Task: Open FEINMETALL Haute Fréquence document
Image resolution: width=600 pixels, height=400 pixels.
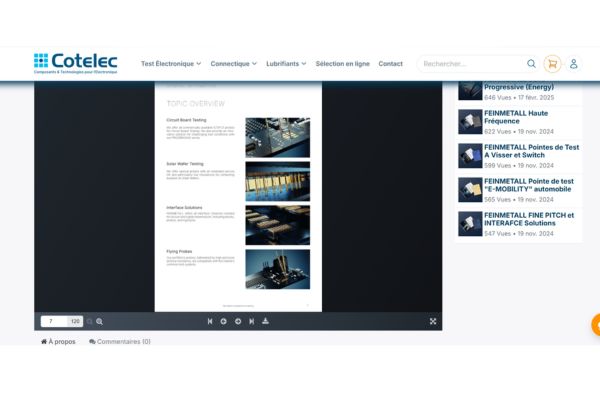Action: pyautogui.click(x=516, y=117)
